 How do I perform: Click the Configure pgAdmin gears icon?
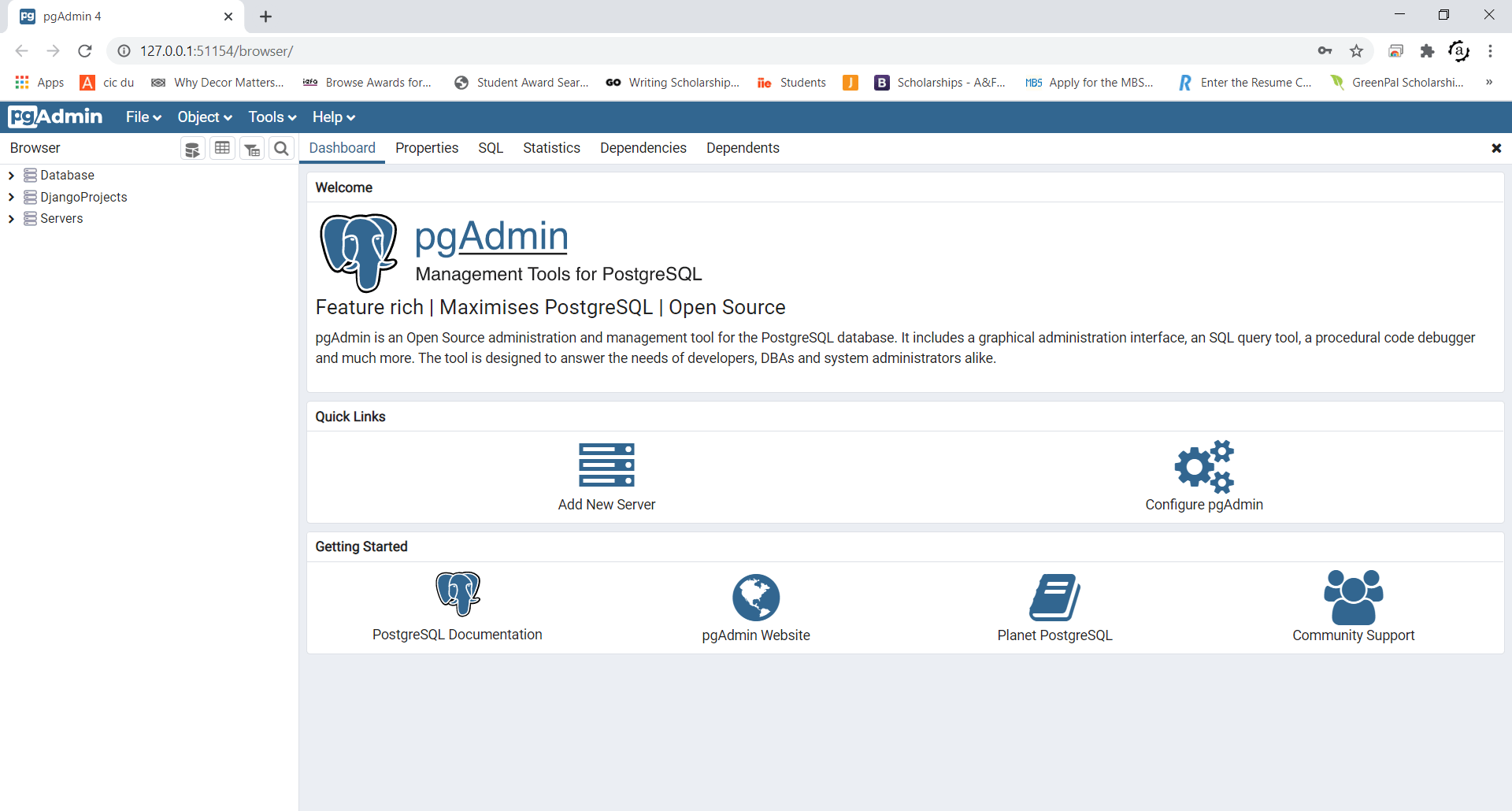[x=1204, y=466]
